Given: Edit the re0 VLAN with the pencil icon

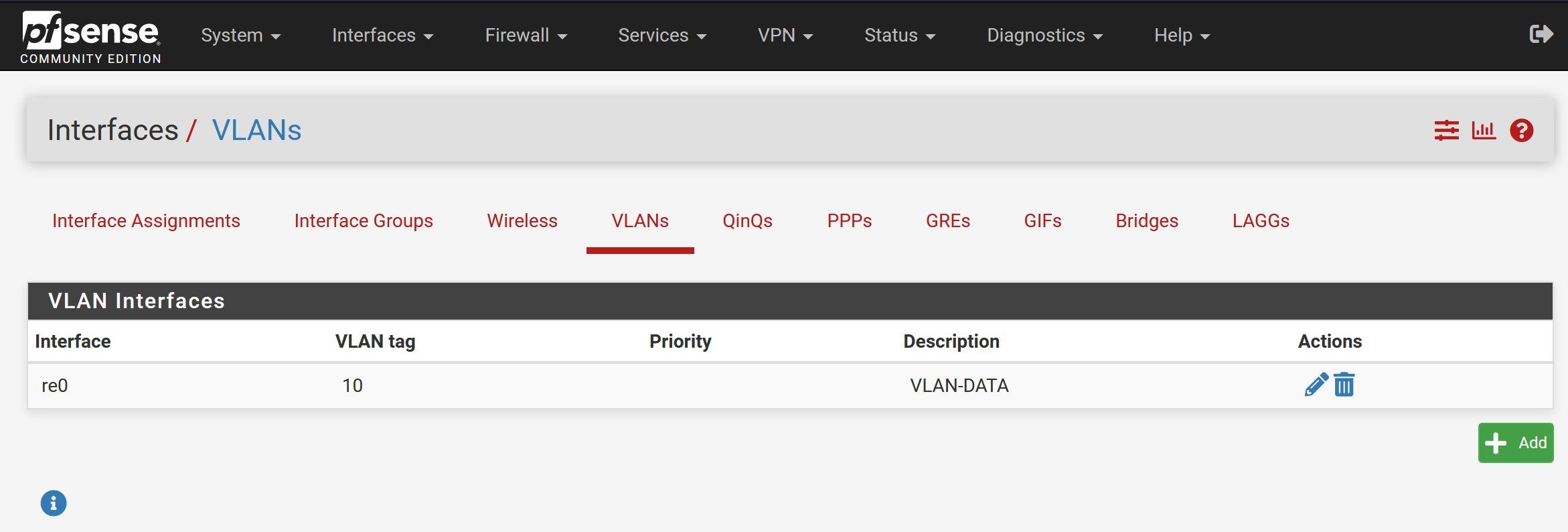Looking at the screenshot, I should pos(1316,385).
